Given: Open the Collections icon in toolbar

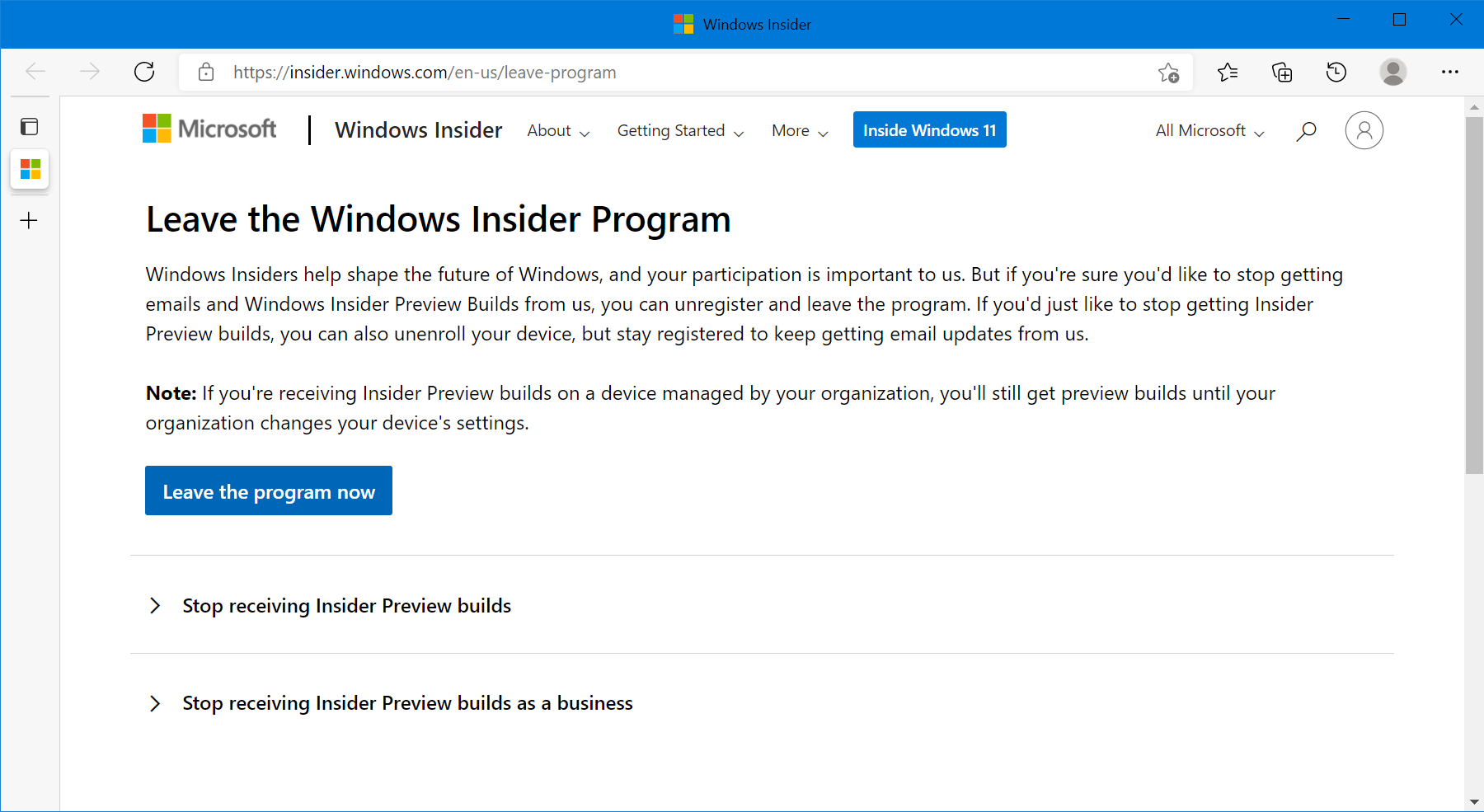Looking at the screenshot, I should point(1282,73).
